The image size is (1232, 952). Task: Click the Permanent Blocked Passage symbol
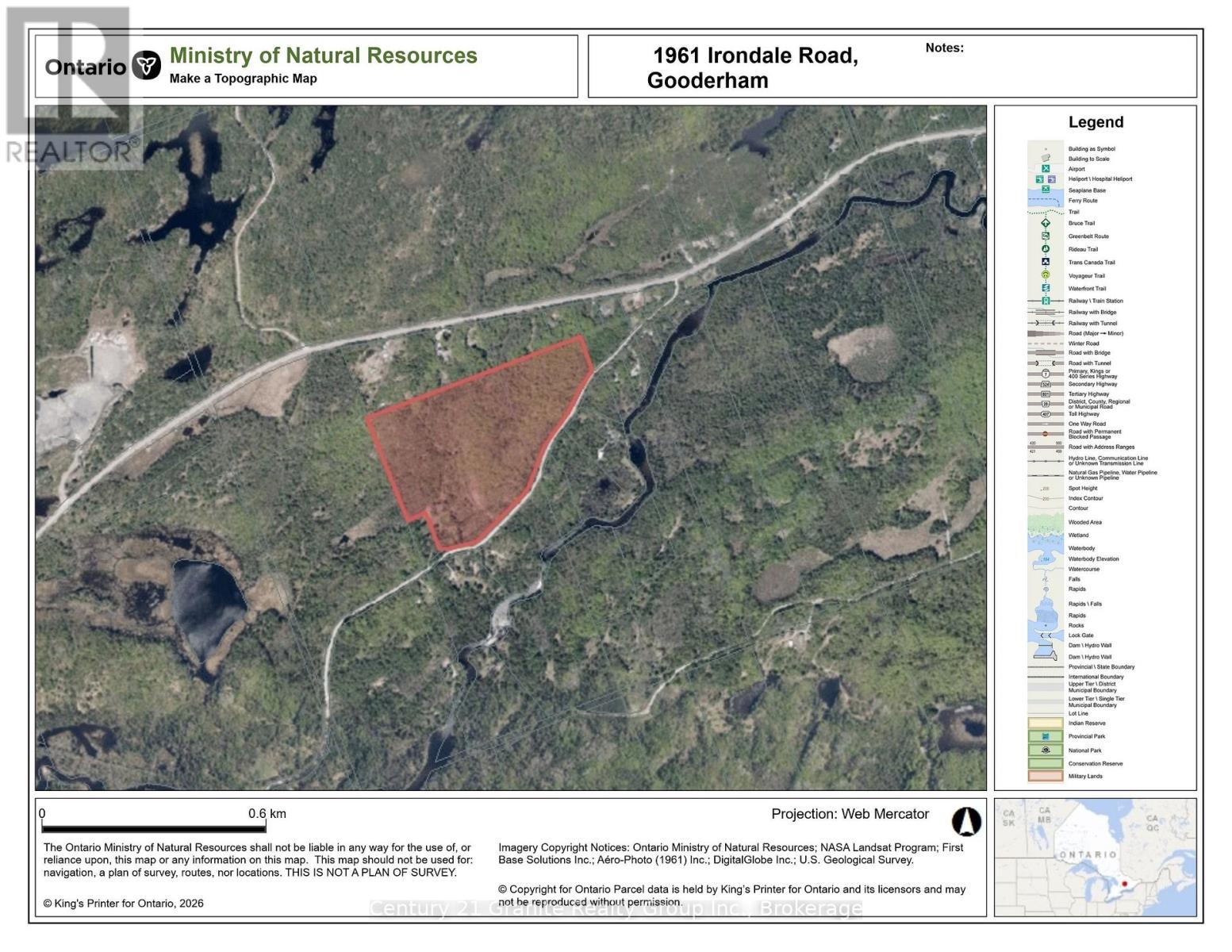(1046, 434)
